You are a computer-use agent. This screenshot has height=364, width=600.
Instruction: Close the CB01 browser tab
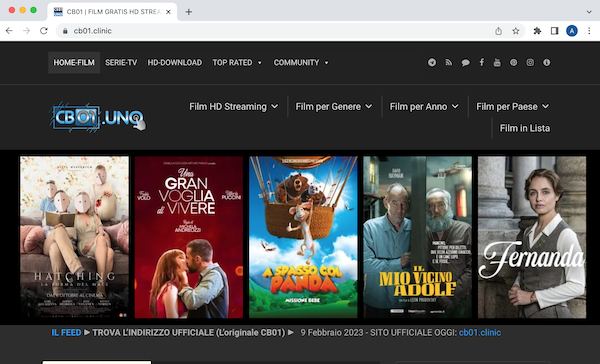tap(168, 12)
